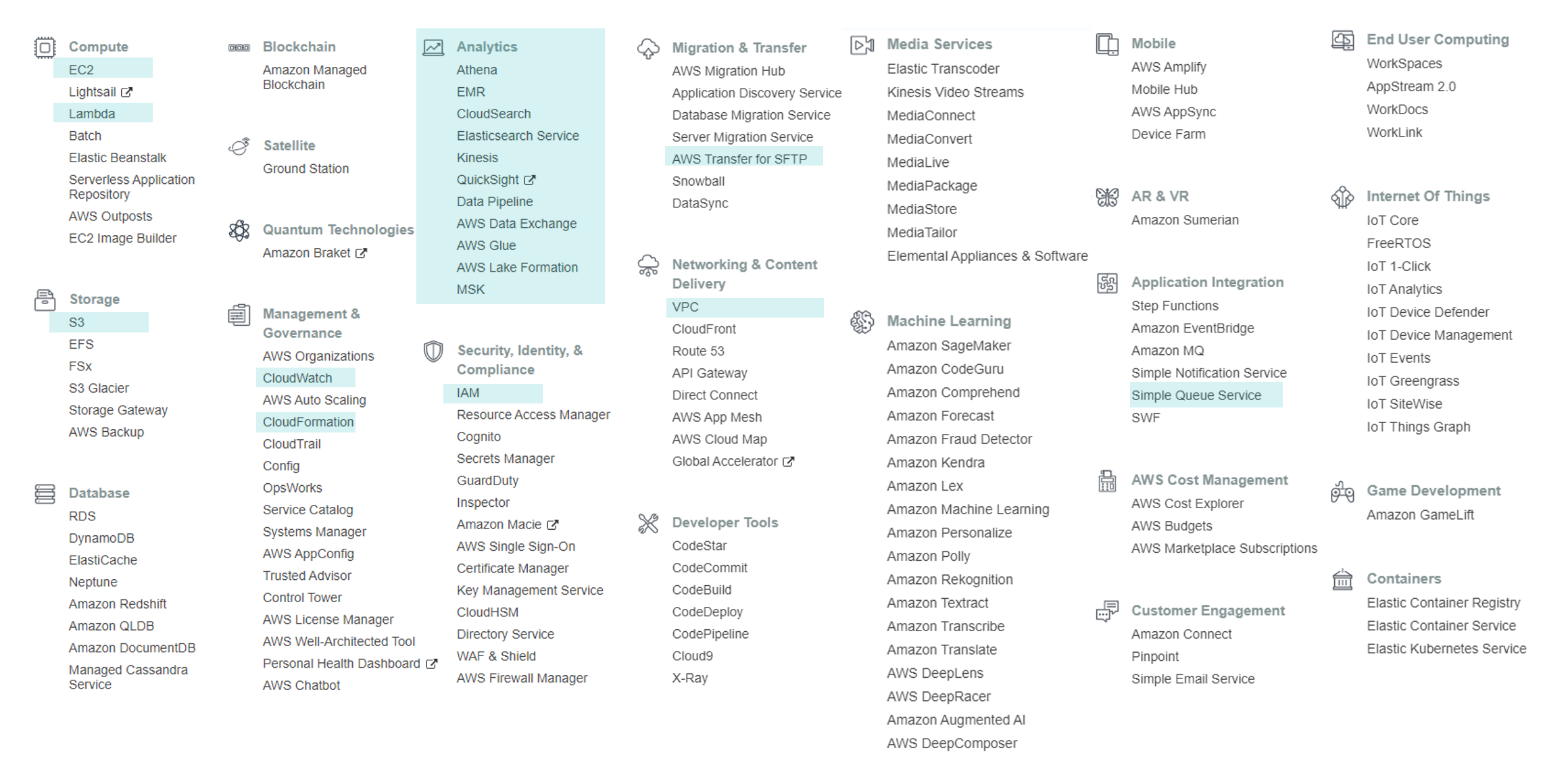Click the external link icon beside Amazon Braket

click(362, 253)
